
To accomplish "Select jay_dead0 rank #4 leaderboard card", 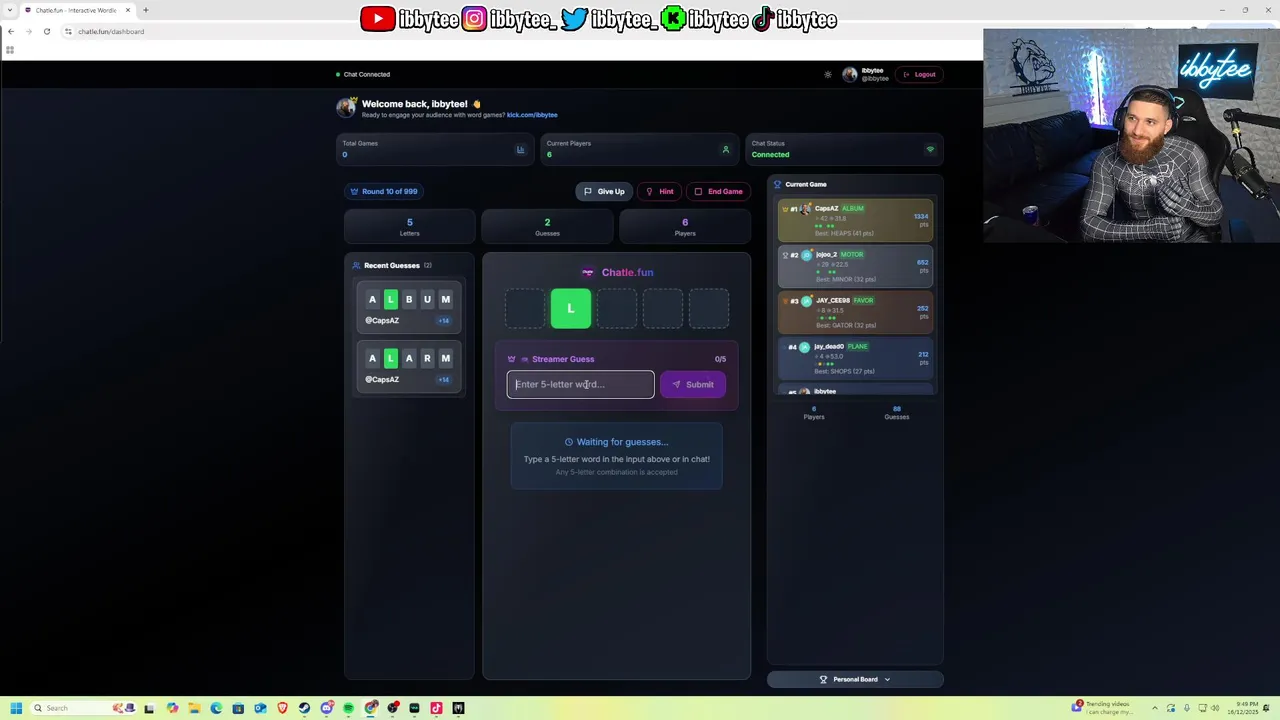I will tap(855, 359).
